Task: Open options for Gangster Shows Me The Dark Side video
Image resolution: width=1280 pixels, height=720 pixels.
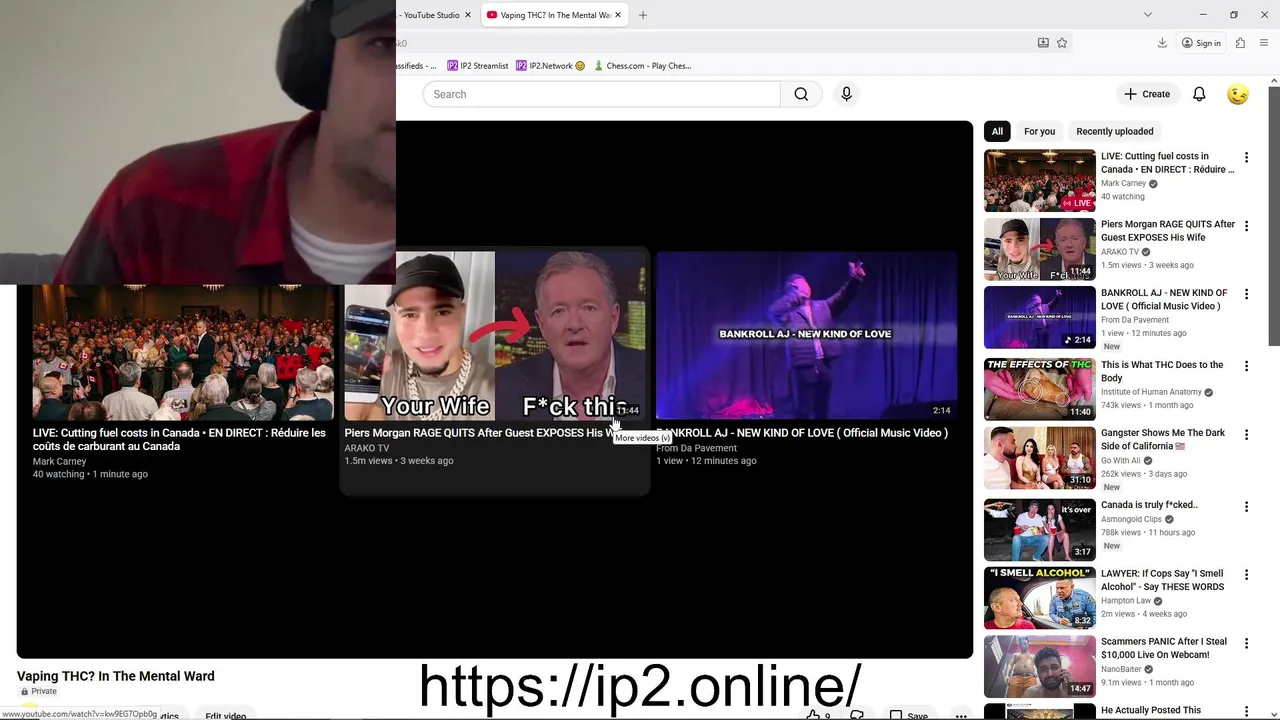Action: tap(1246, 435)
